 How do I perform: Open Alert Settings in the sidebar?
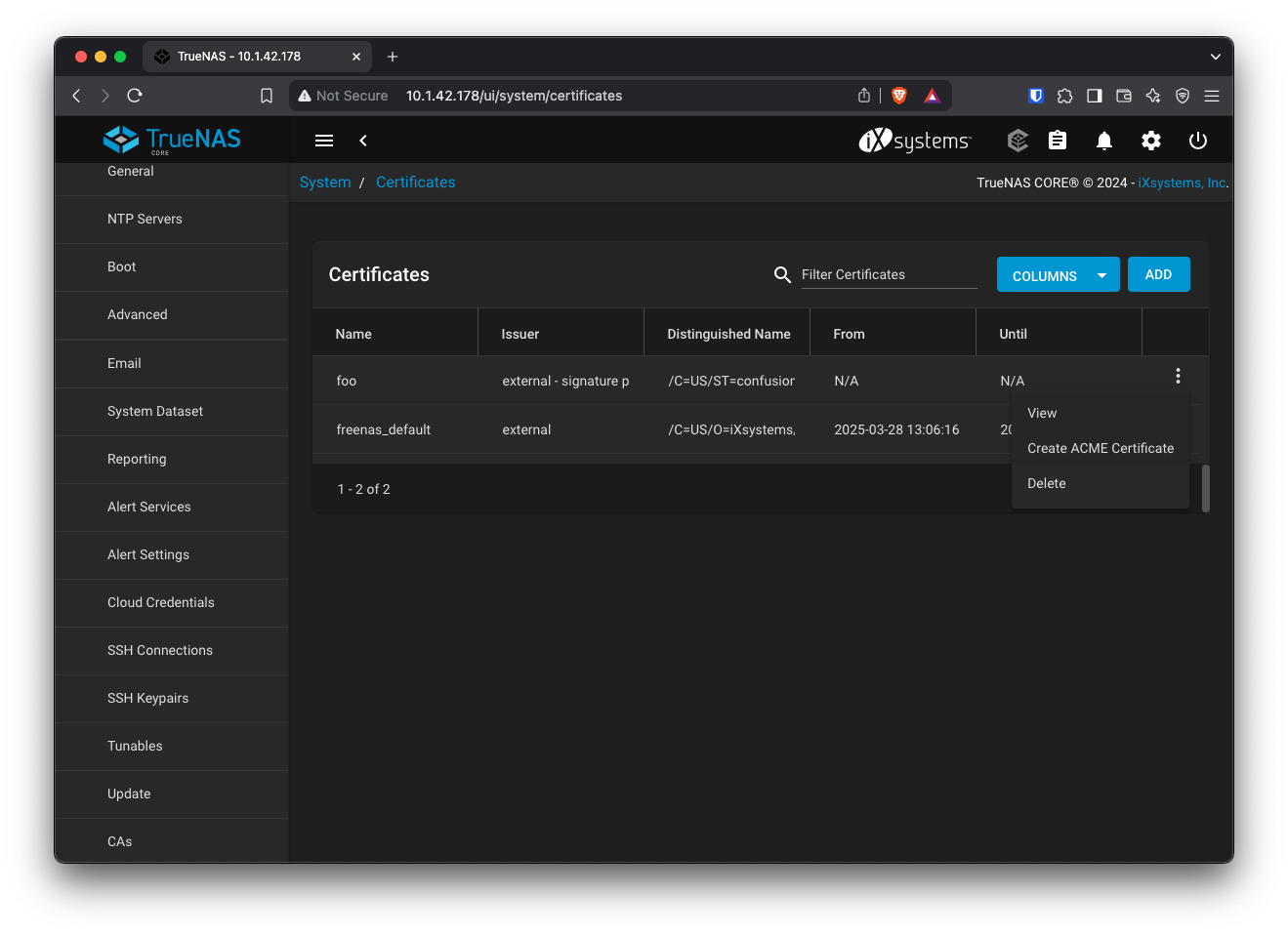pos(172,554)
